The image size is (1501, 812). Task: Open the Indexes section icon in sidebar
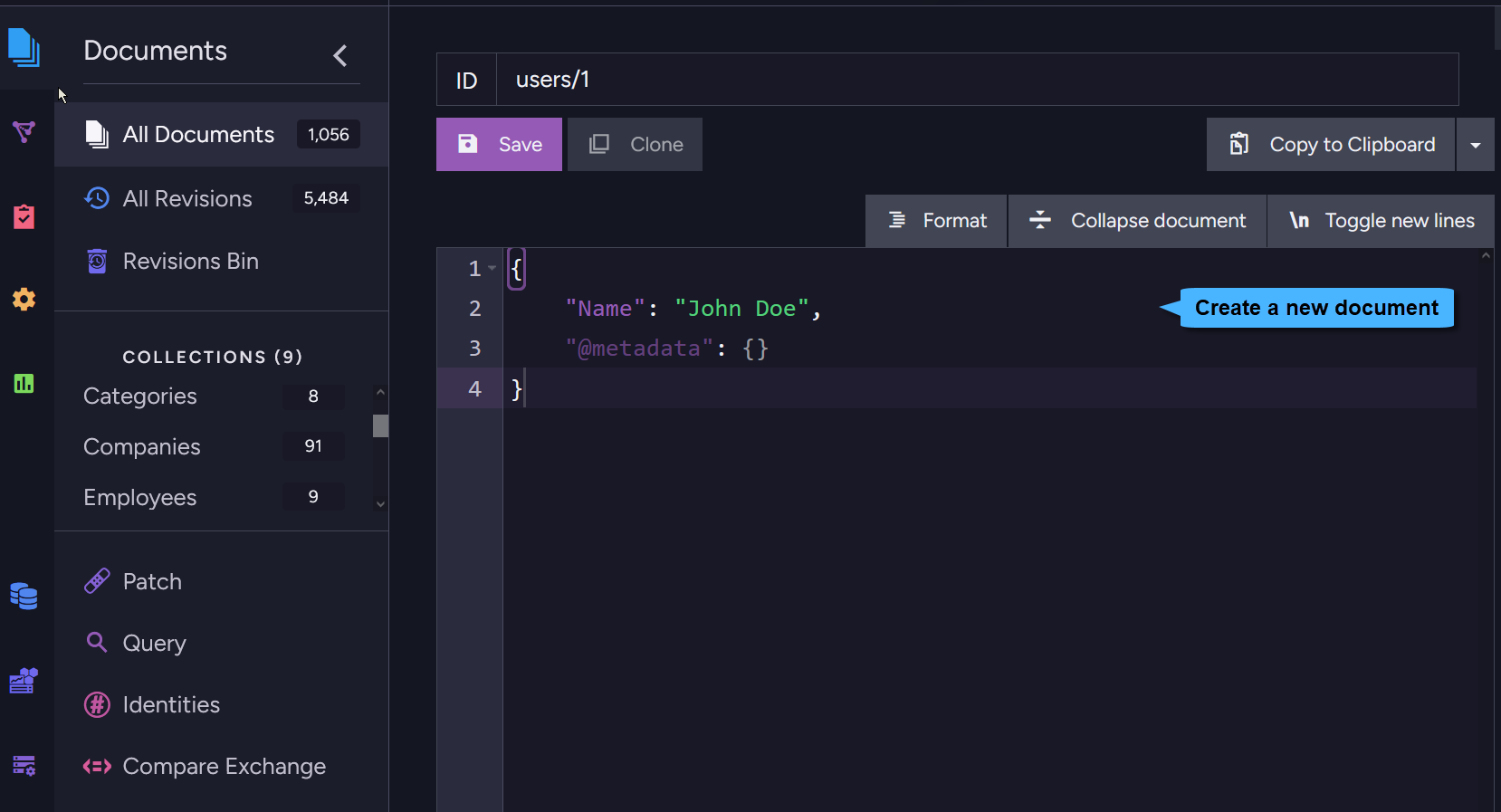[x=24, y=132]
